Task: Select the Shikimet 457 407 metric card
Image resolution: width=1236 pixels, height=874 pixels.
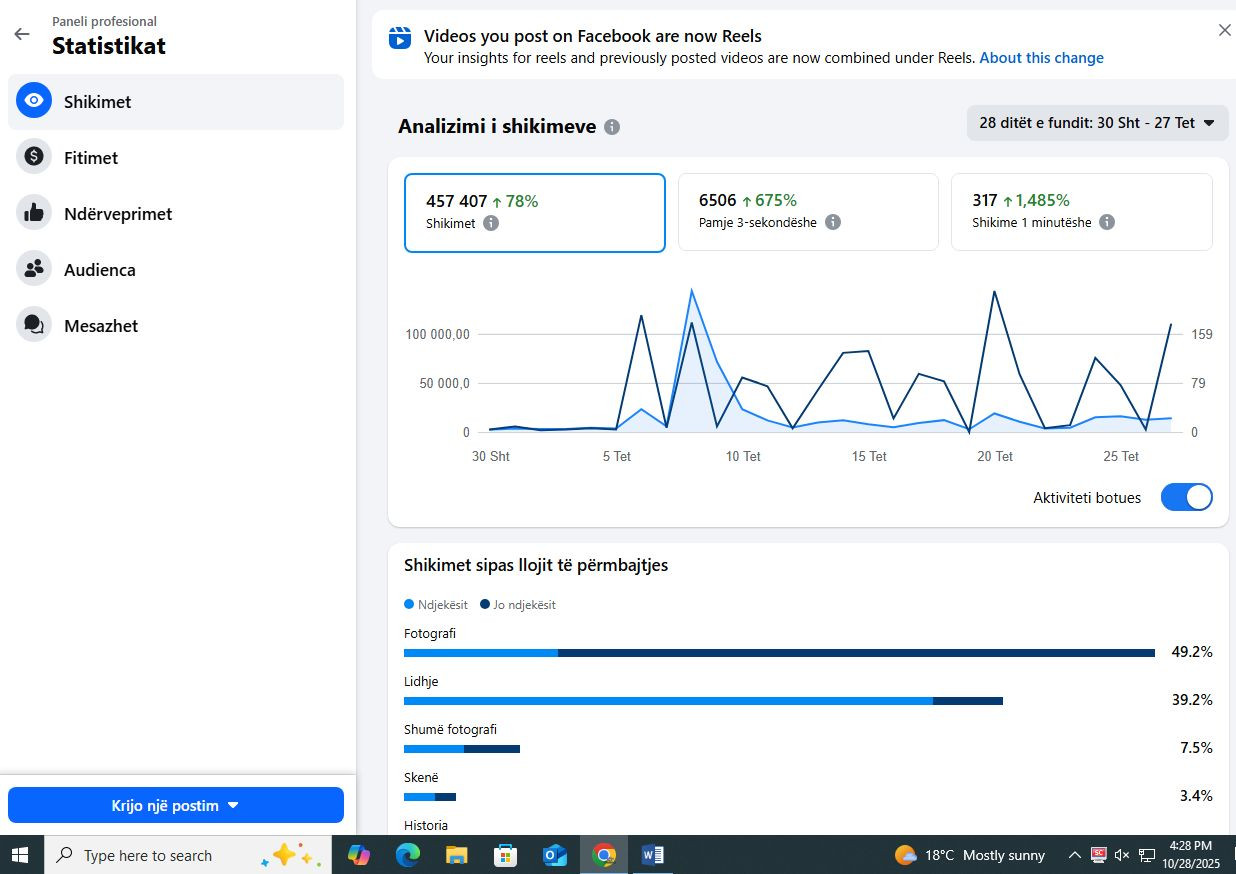Action: point(534,212)
